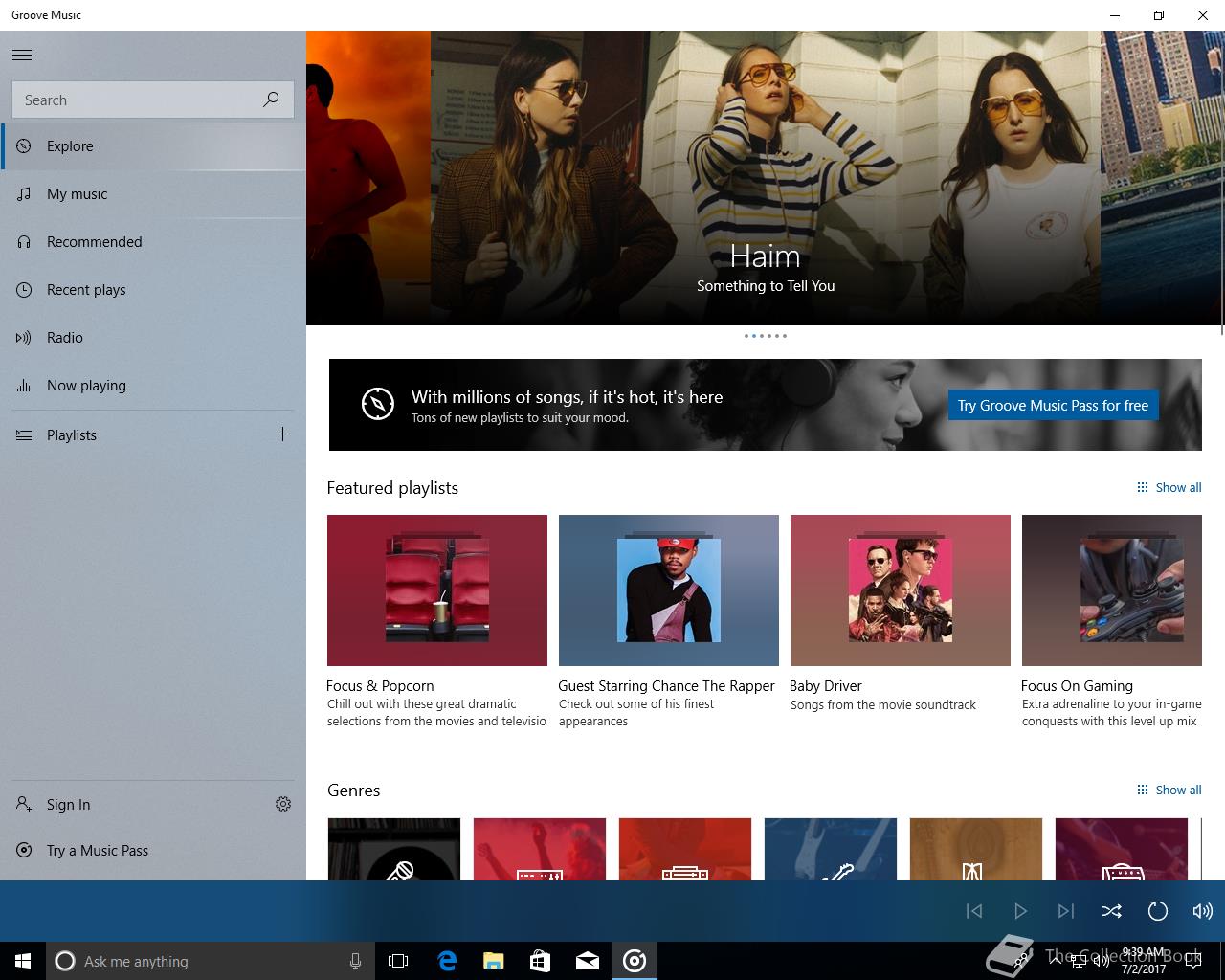
Task: Show all featured playlists
Action: point(1169,487)
